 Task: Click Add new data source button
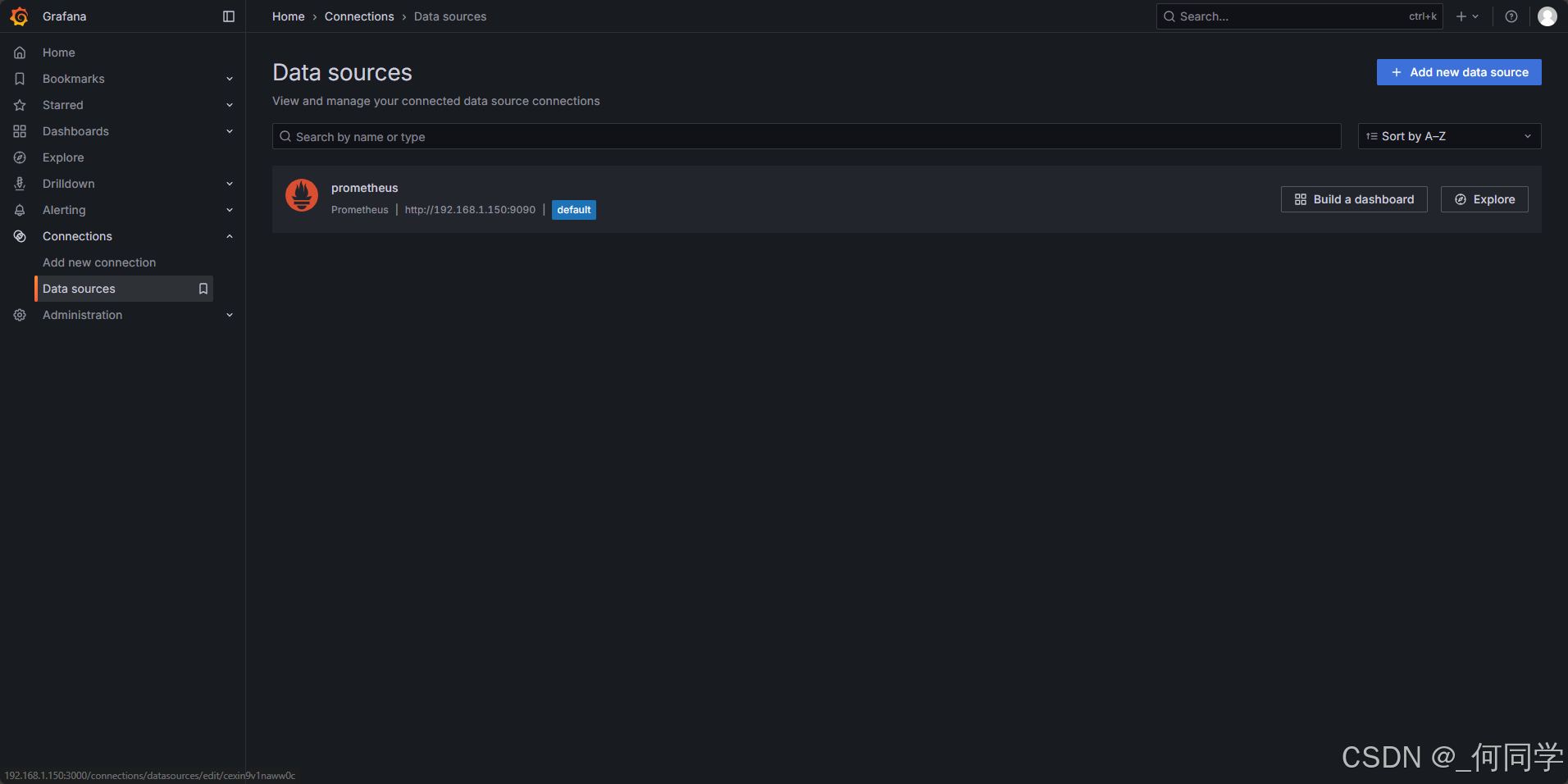click(x=1459, y=72)
